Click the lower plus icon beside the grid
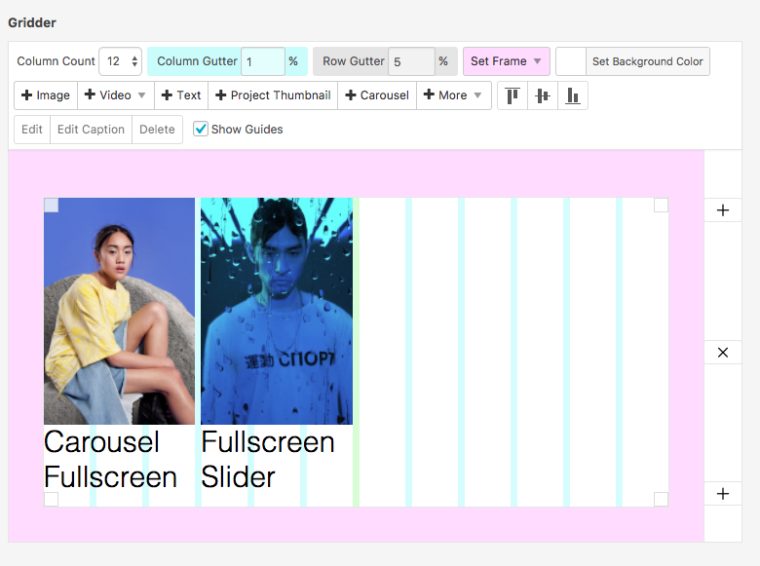The height and width of the screenshot is (566, 760). [x=723, y=494]
